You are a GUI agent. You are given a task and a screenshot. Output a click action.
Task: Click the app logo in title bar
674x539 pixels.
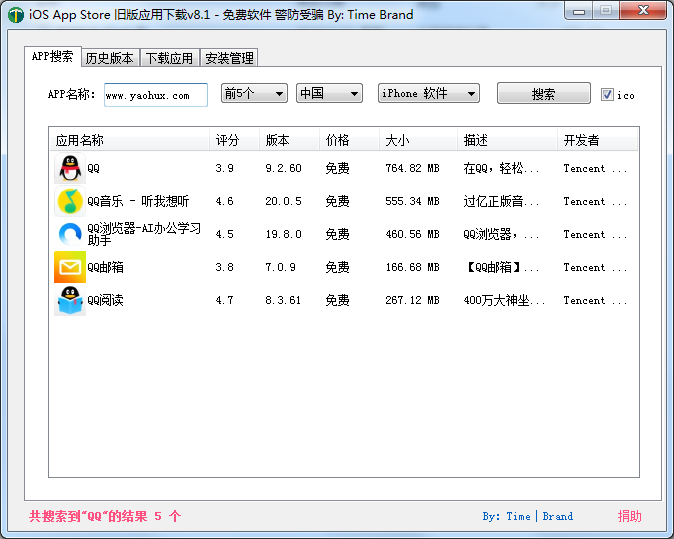[x=16, y=15]
